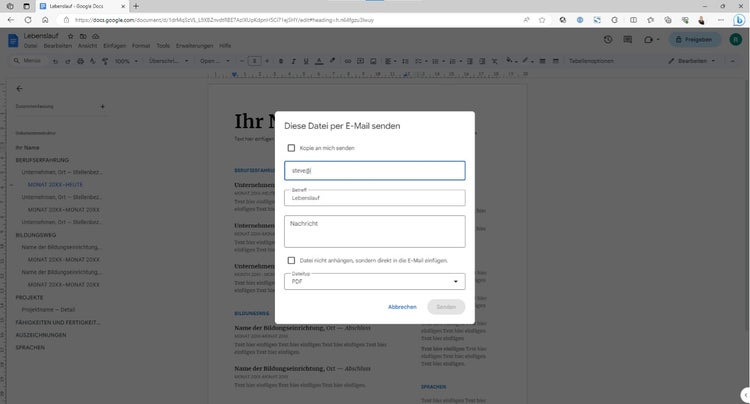Click the add comment icon in toolbar
The image size is (750, 404).
pyautogui.click(x=361, y=61)
